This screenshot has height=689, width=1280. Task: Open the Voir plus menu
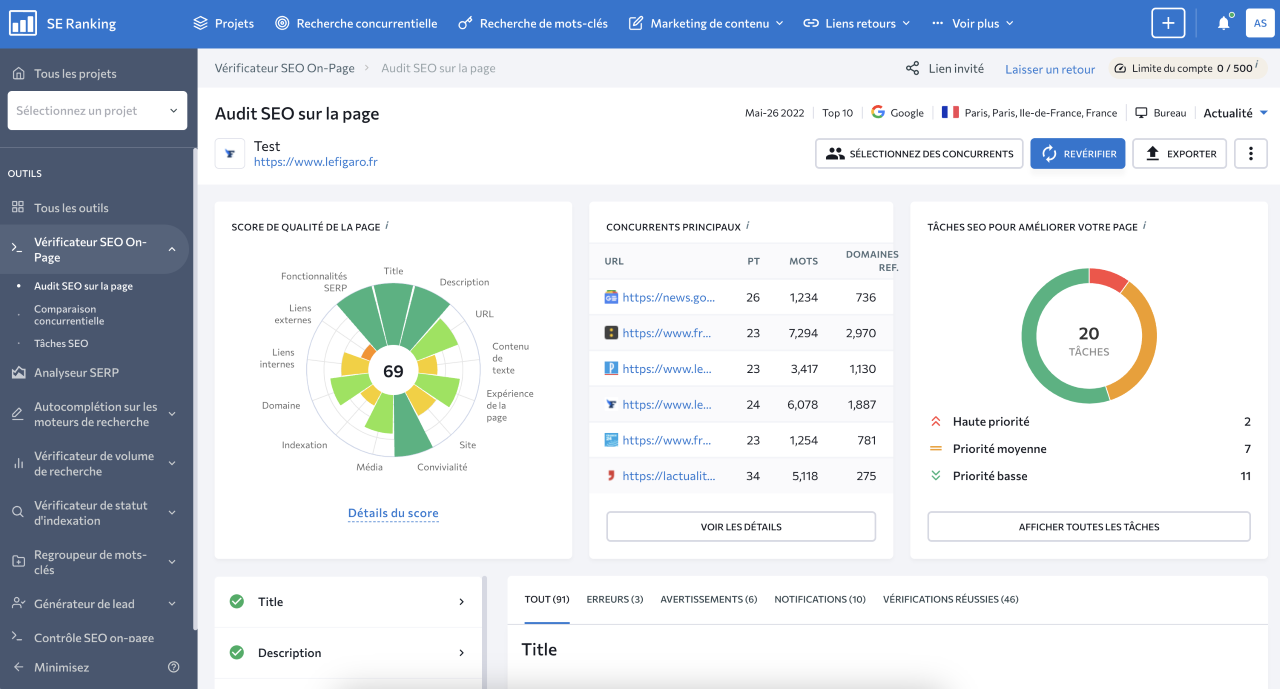point(972,23)
